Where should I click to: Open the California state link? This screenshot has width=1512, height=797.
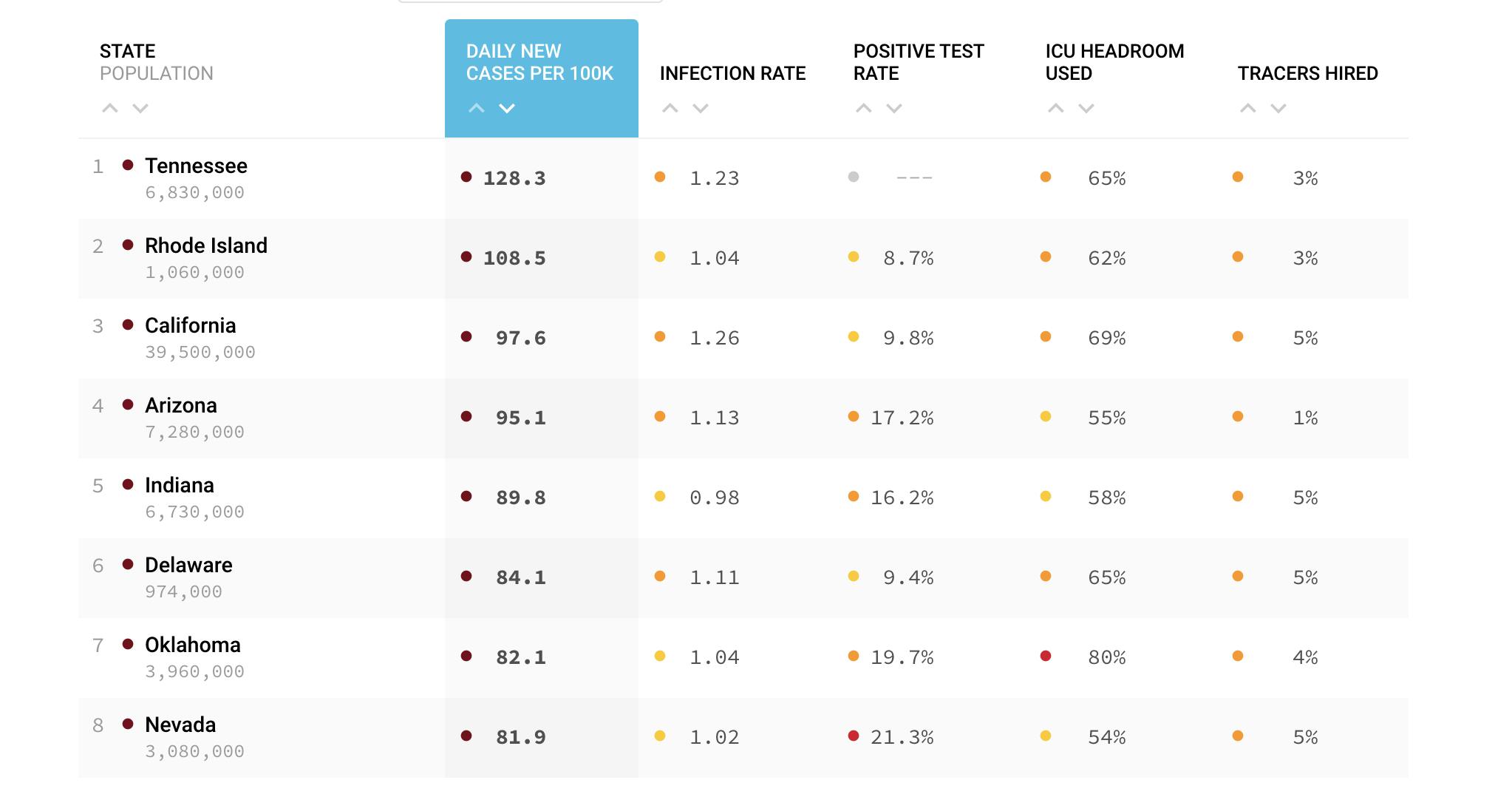(x=190, y=325)
